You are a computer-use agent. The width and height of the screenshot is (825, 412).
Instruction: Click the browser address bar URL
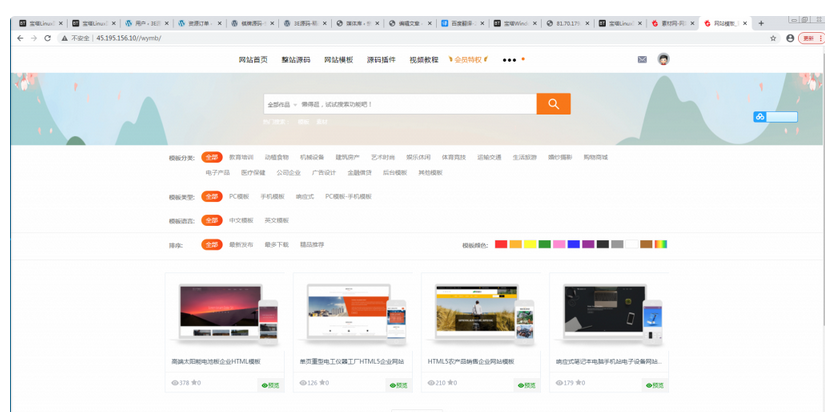129,38
